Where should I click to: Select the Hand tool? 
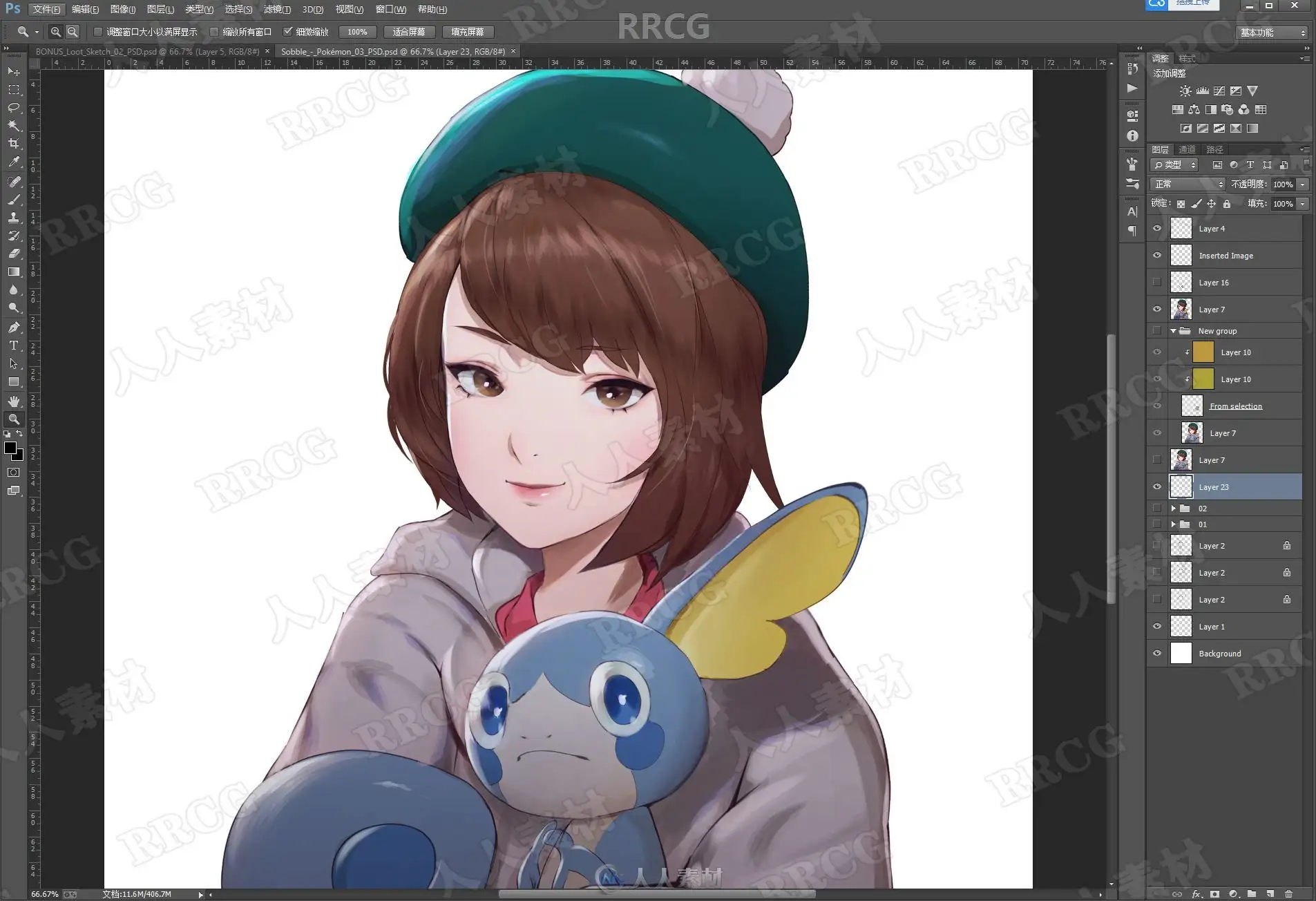(14, 401)
